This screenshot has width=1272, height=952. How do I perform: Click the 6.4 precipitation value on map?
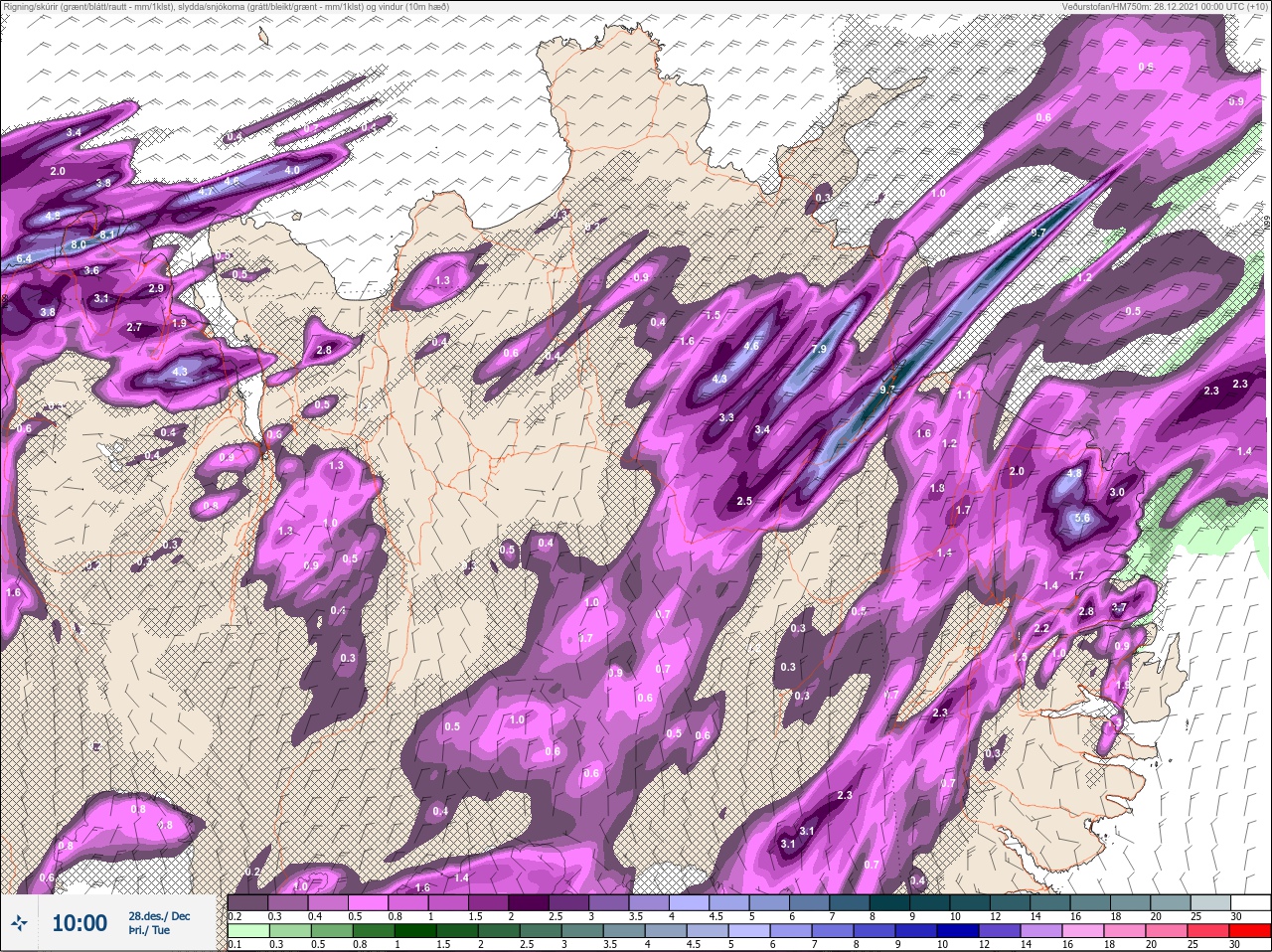[25, 257]
